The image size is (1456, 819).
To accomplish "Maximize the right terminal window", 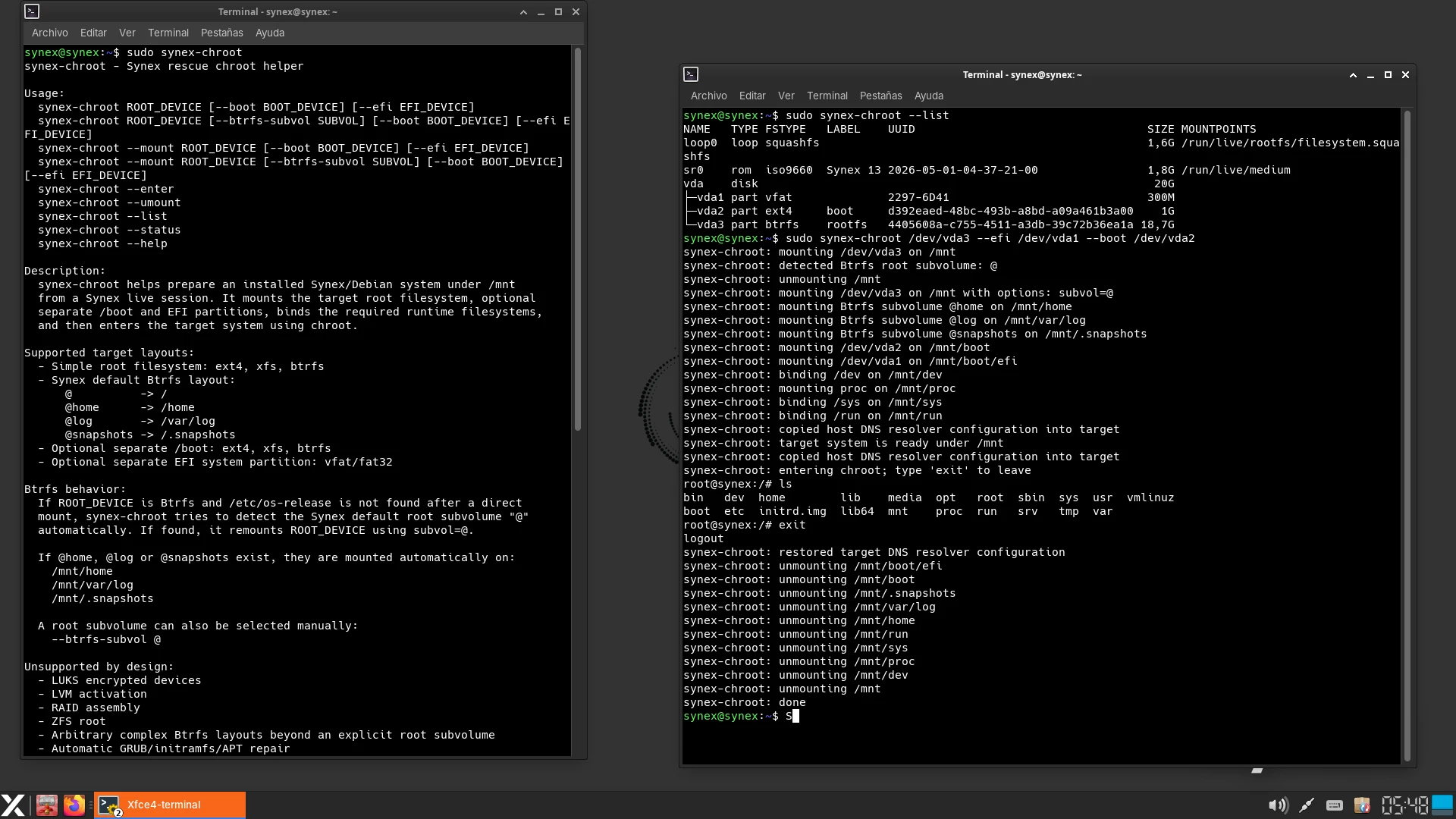I will (1388, 75).
